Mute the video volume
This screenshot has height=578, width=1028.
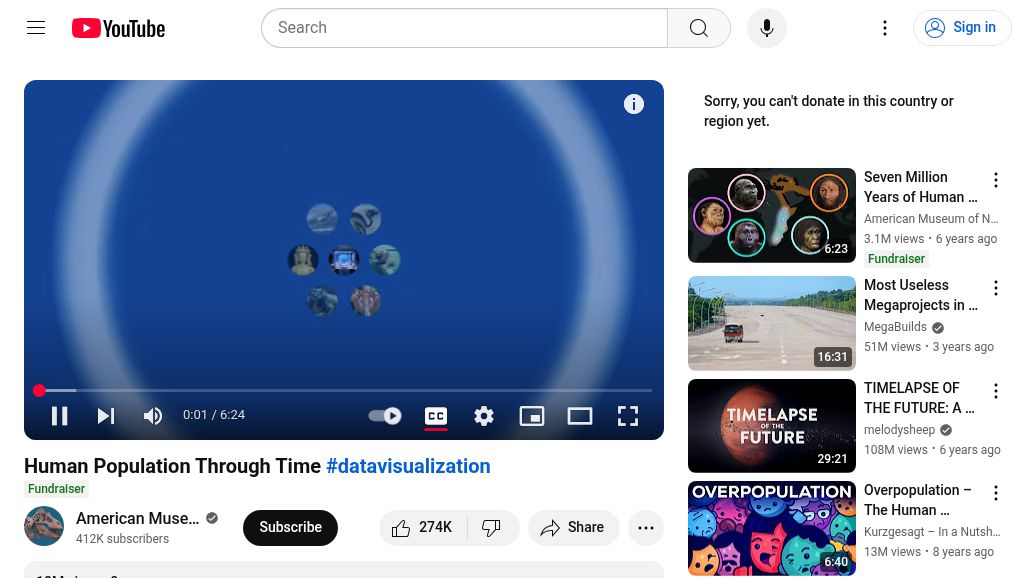click(x=153, y=415)
